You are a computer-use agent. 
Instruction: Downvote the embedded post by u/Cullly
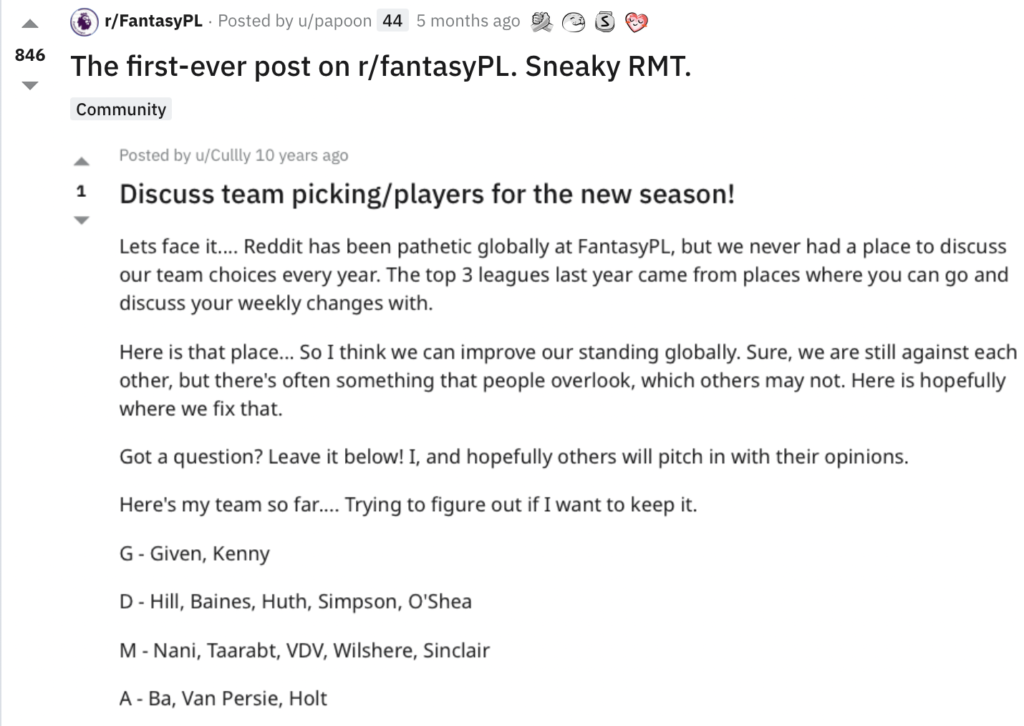click(x=82, y=220)
